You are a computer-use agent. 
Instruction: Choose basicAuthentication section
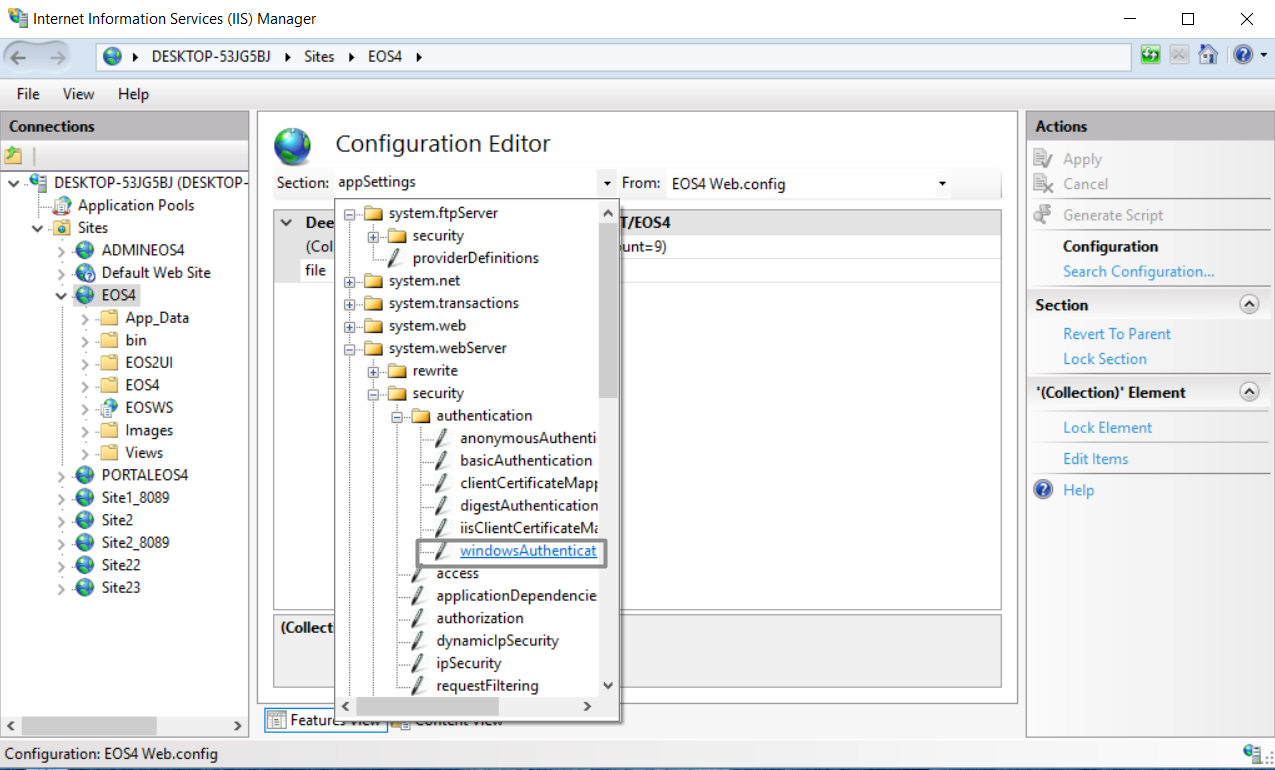click(526, 461)
